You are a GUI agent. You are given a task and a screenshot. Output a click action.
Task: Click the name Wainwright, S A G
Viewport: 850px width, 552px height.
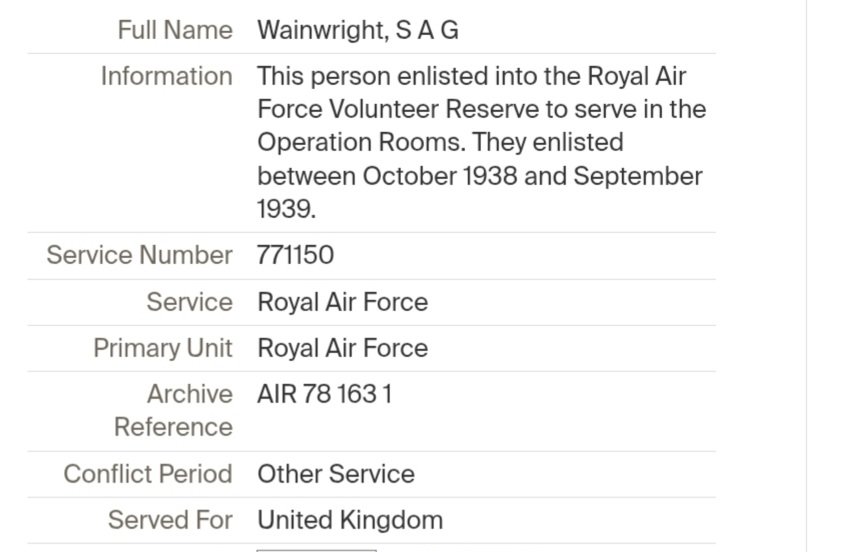(357, 30)
